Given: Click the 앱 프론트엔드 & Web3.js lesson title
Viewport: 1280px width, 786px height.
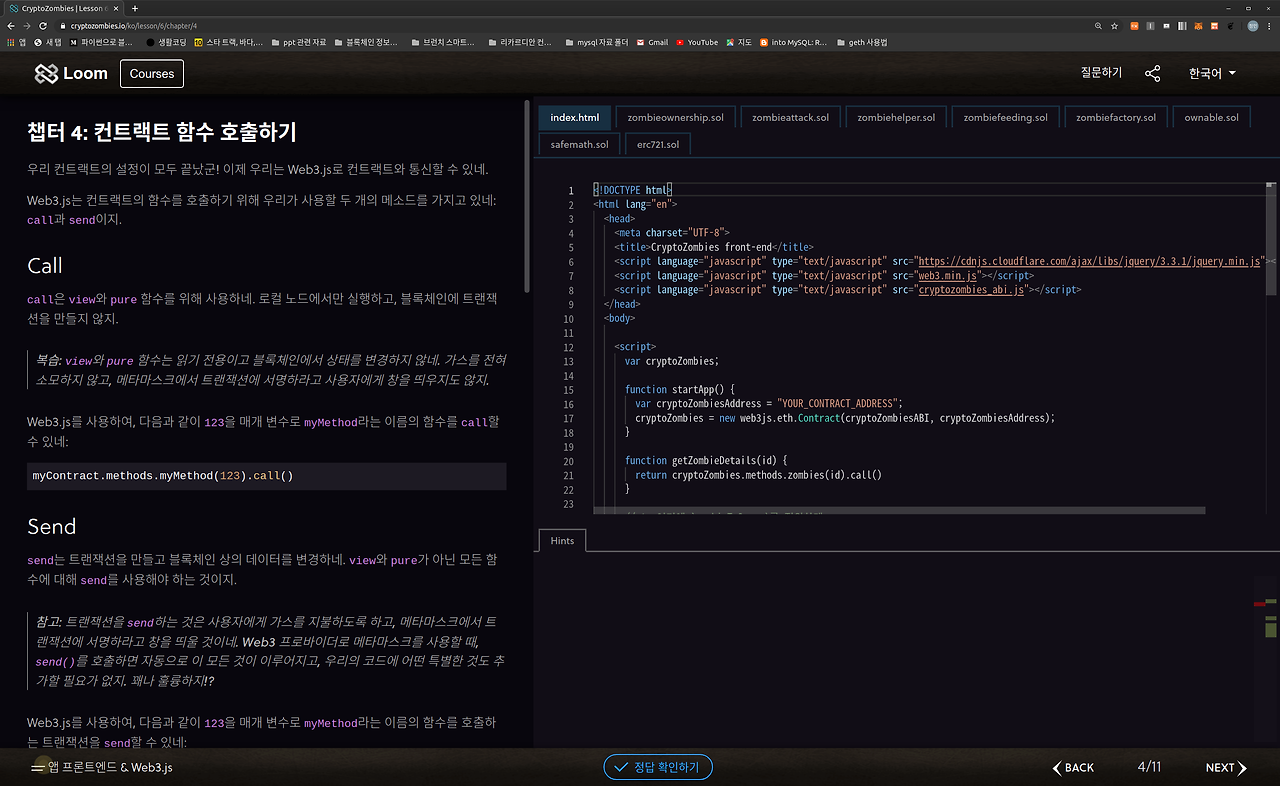Looking at the screenshot, I should [110, 767].
